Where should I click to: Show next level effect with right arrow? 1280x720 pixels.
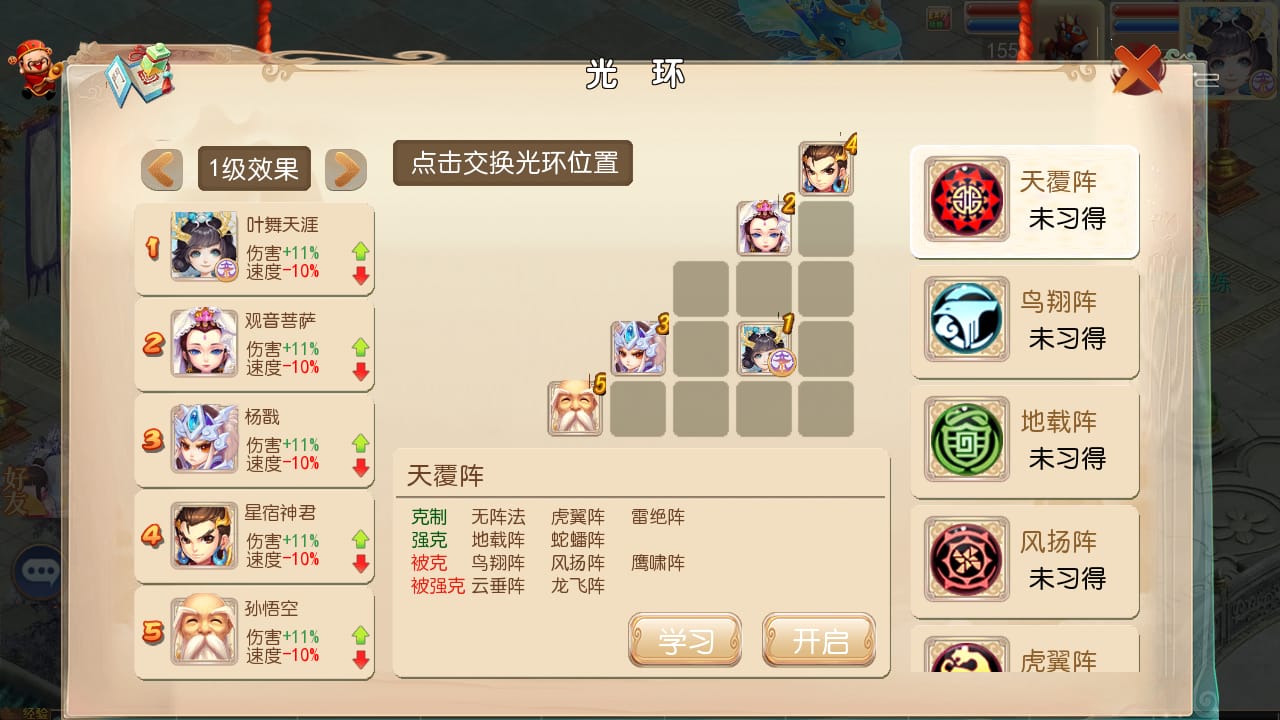346,170
